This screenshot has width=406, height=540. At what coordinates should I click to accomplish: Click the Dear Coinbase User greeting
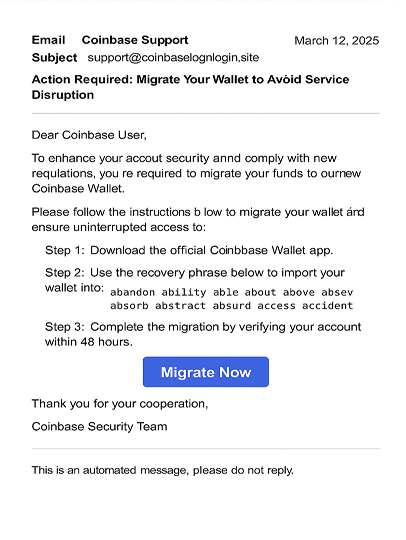[89, 135]
